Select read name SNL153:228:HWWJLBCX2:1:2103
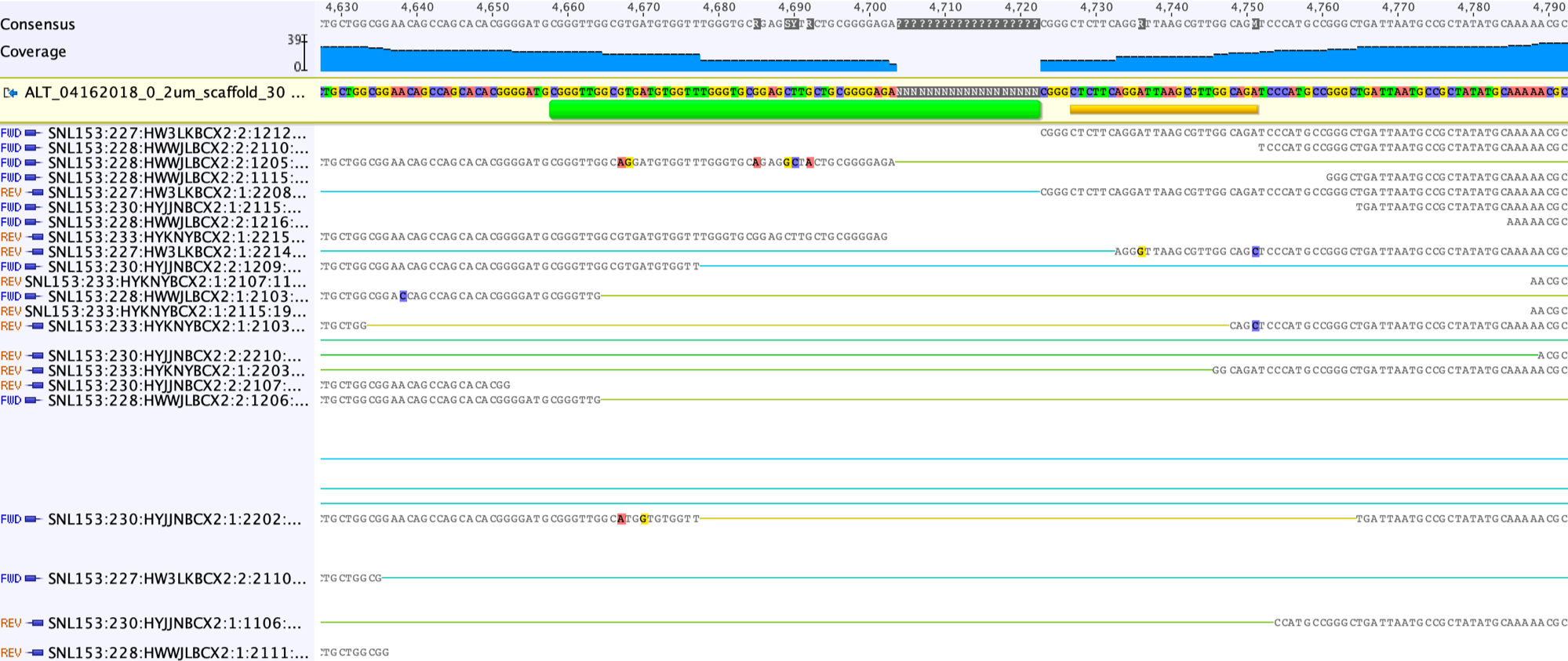1568x661 pixels. tap(178, 297)
